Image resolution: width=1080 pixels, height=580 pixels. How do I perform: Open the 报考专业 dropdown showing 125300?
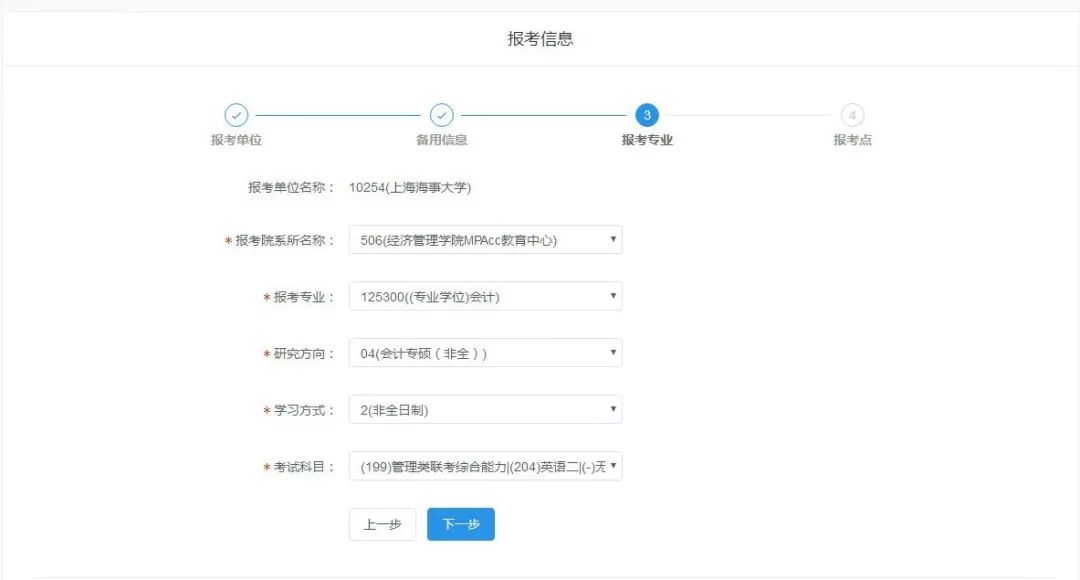point(485,297)
